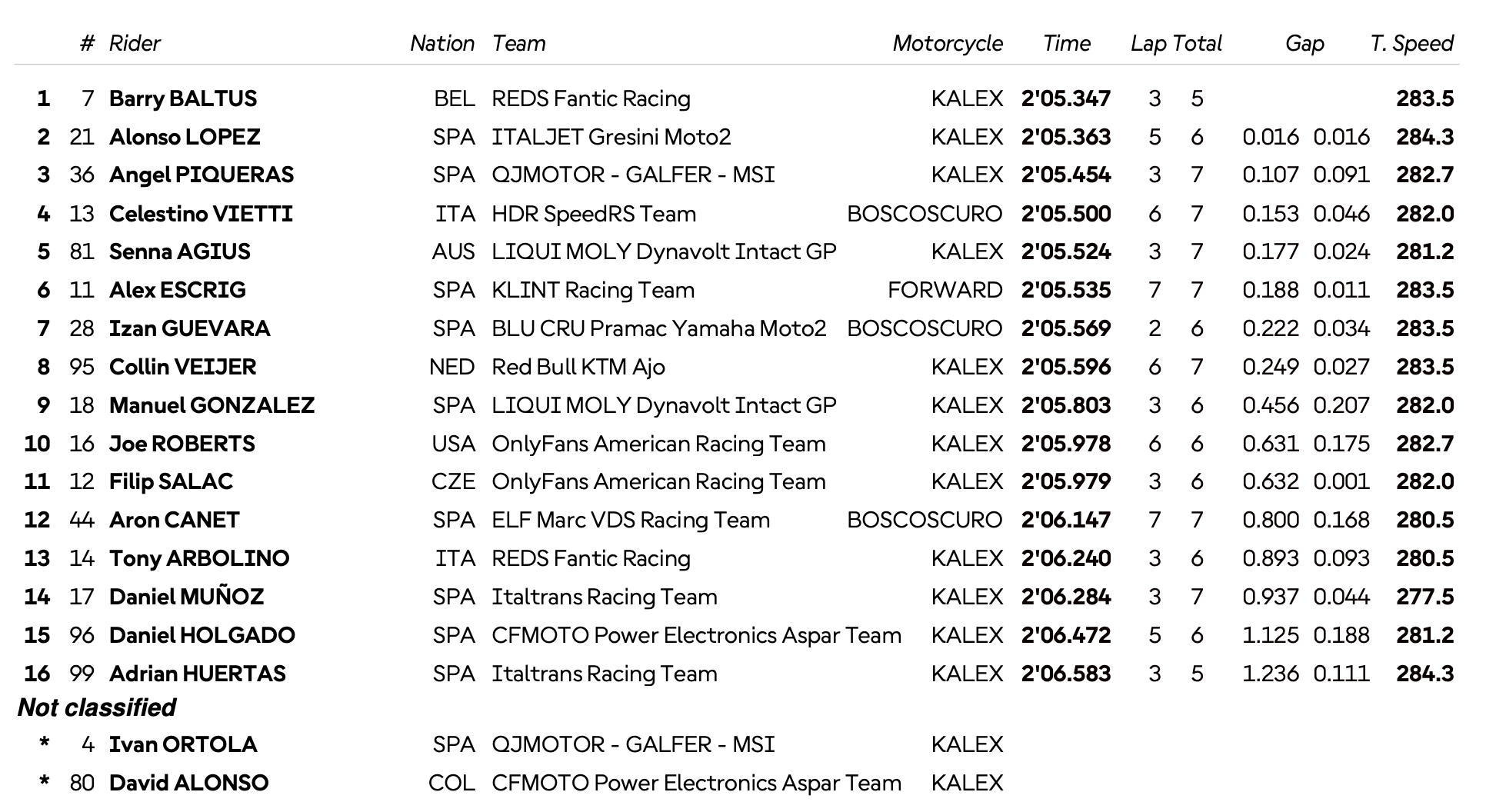This screenshot has height=812, width=1486.
Task: Select Adrian HUERTAS top speed 284.3
Action: pyautogui.click(x=1424, y=674)
